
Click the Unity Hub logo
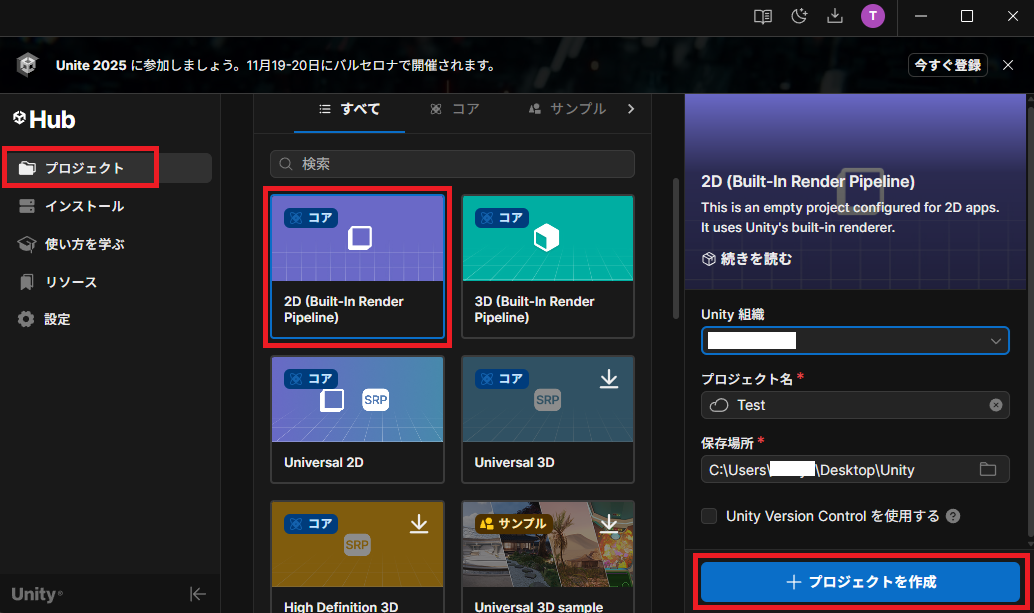tap(44, 119)
